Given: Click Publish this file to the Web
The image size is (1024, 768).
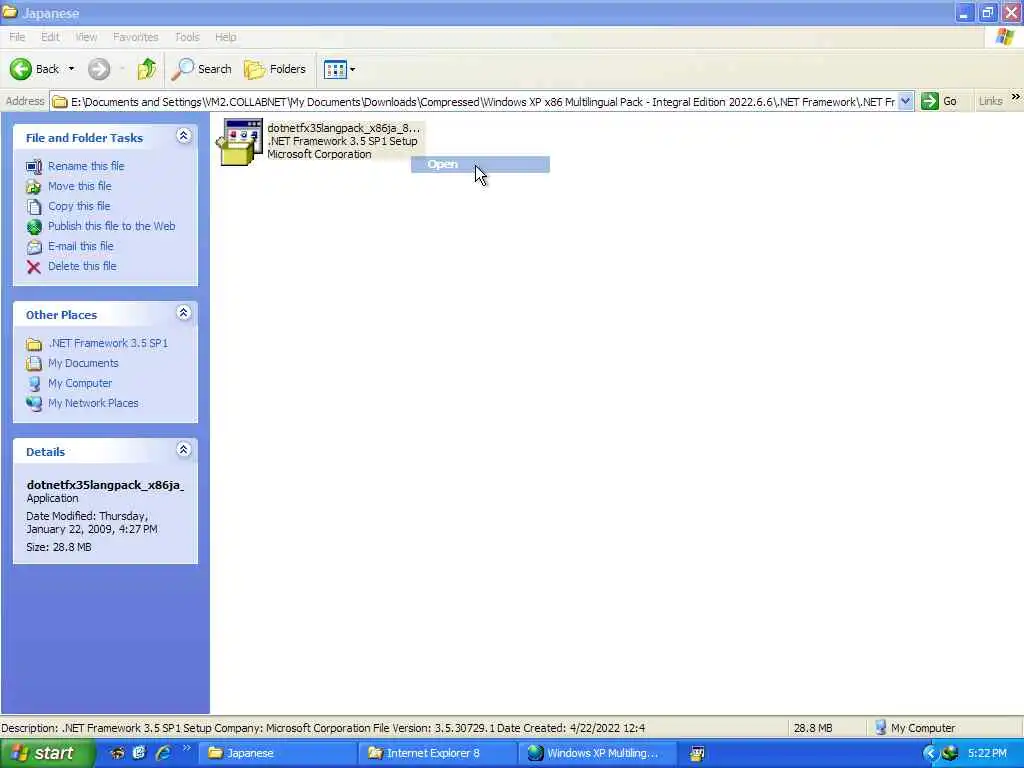Looking at the screenshot, I should (112, 226).
